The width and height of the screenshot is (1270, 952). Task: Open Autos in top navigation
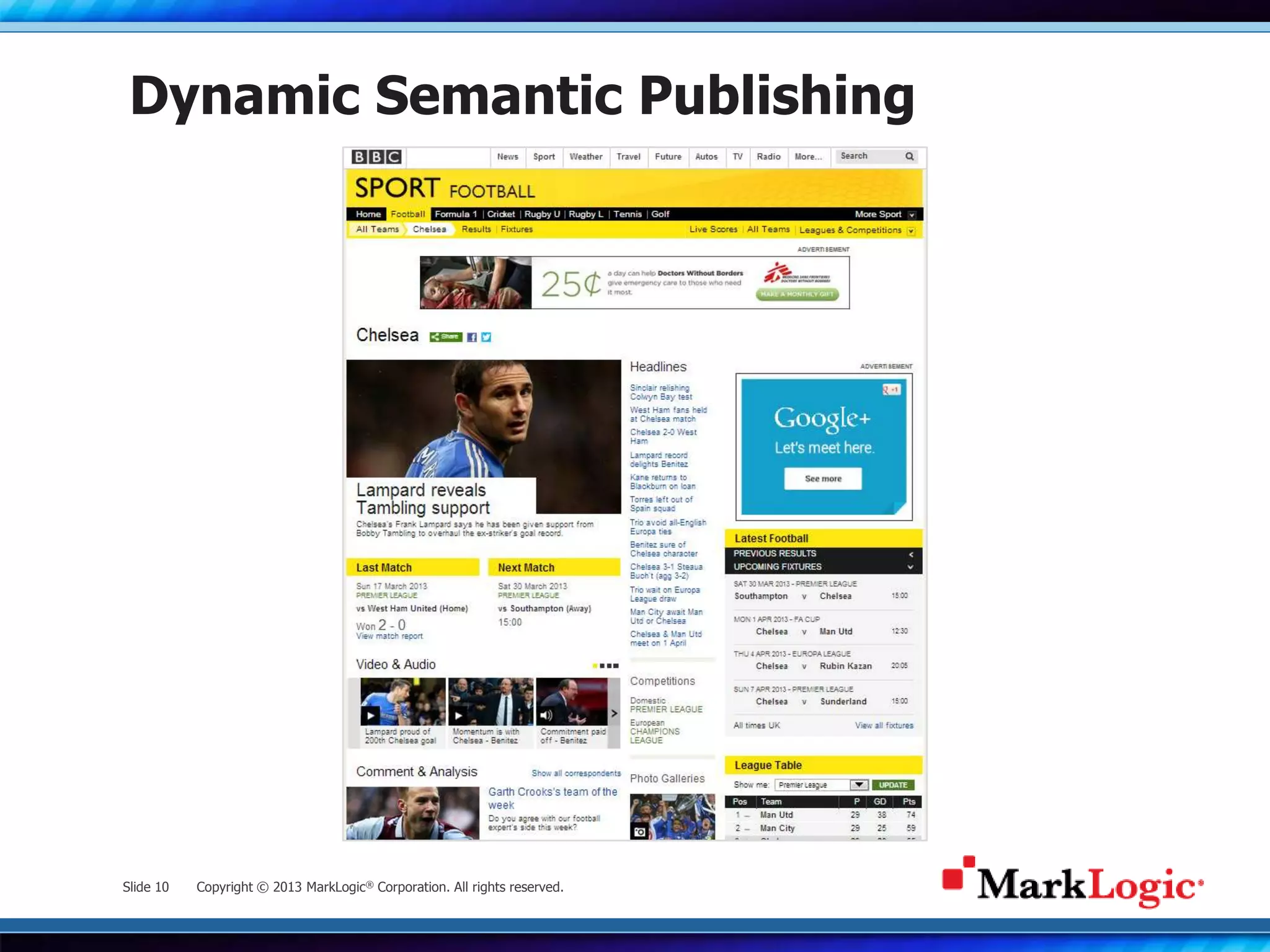point(706,157)
